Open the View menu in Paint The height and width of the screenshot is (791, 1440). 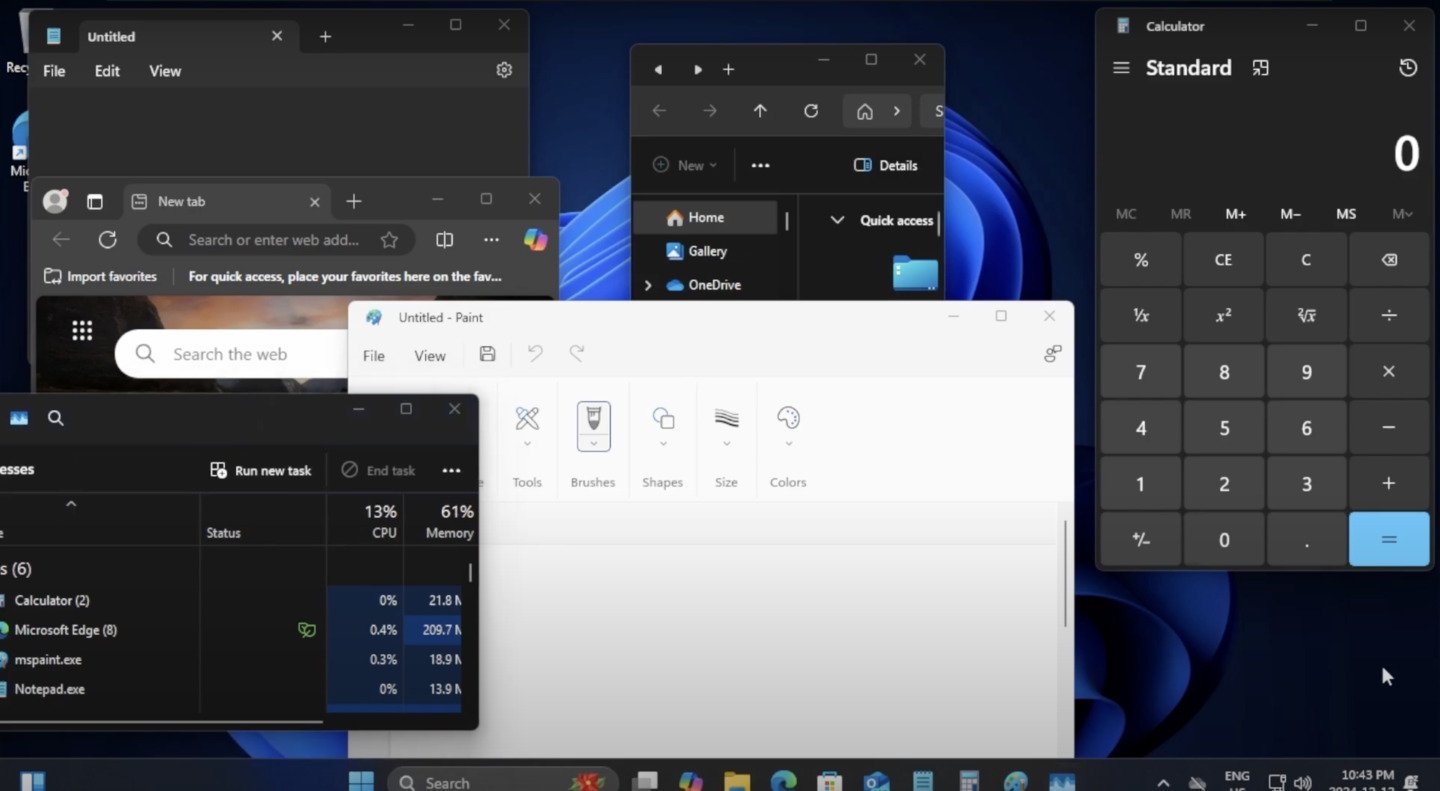(429, 355)
